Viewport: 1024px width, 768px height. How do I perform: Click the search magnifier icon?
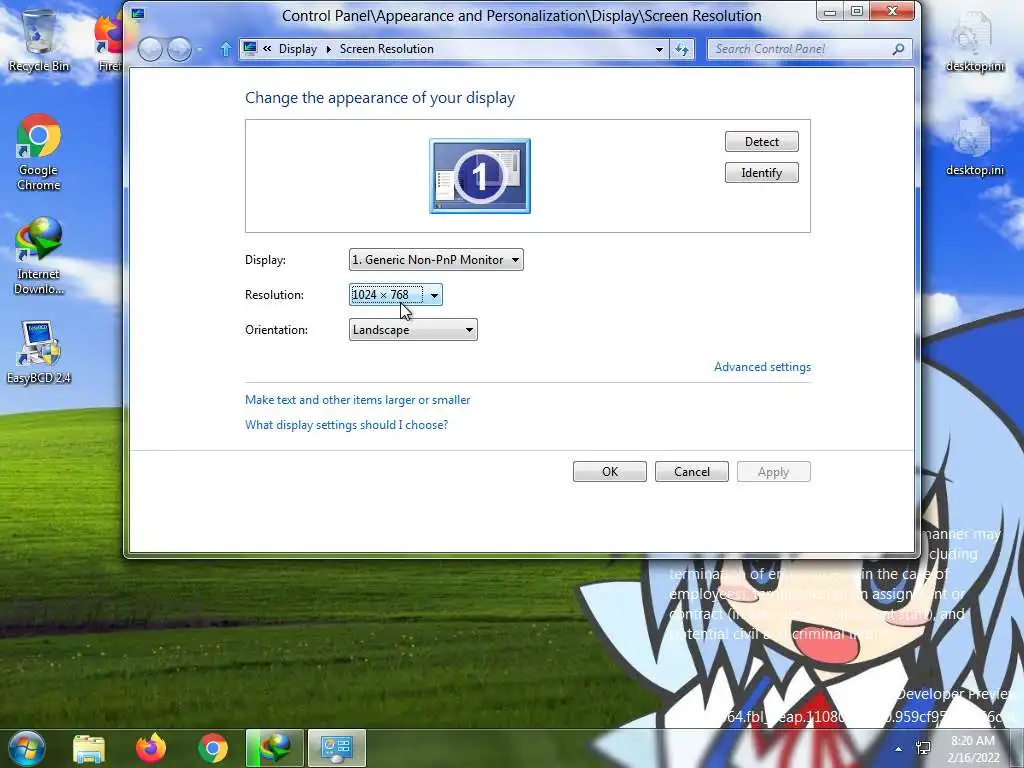pos(899,49)
